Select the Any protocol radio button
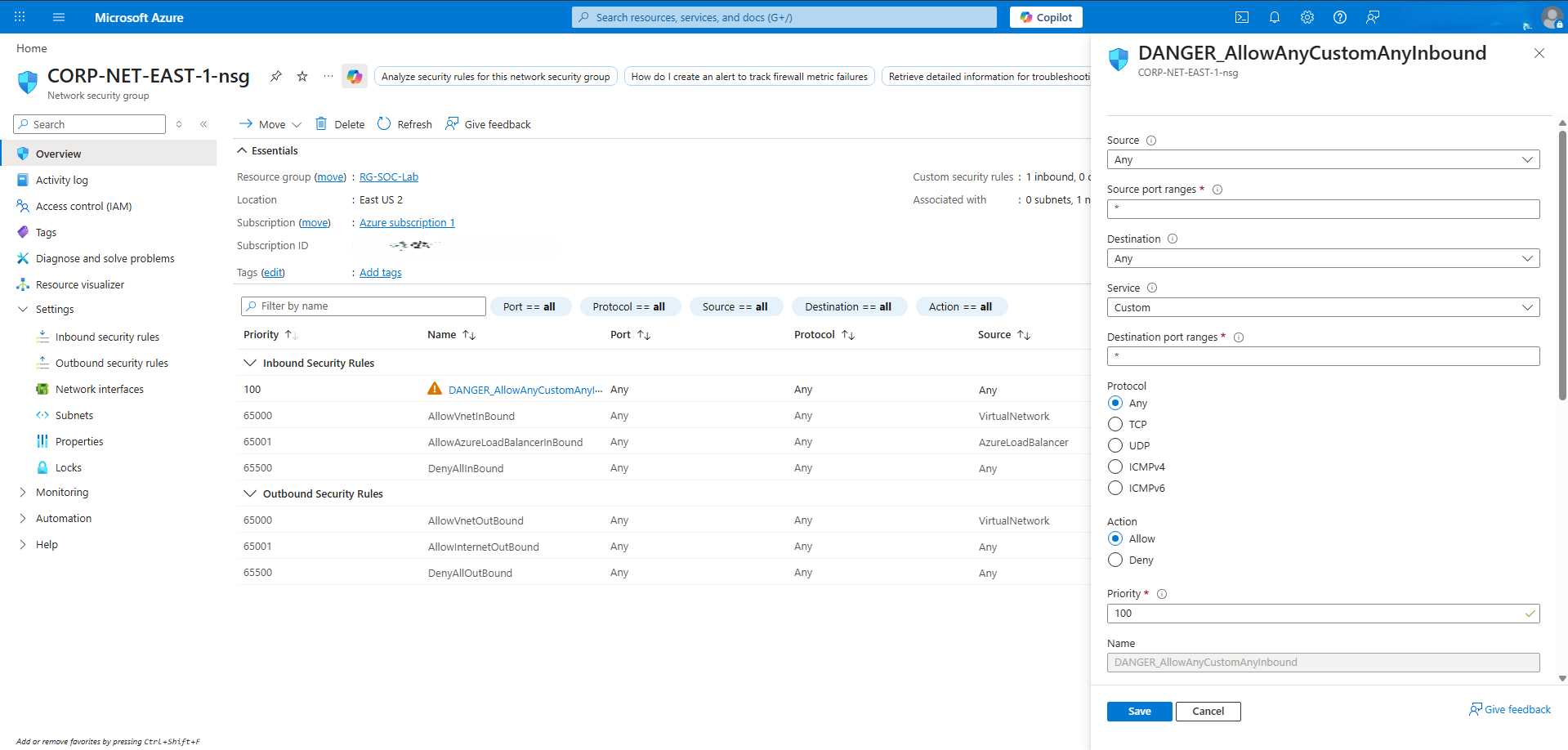Screen dimensions: 1568x750 pyautogui.click(x=1115, y=403)
